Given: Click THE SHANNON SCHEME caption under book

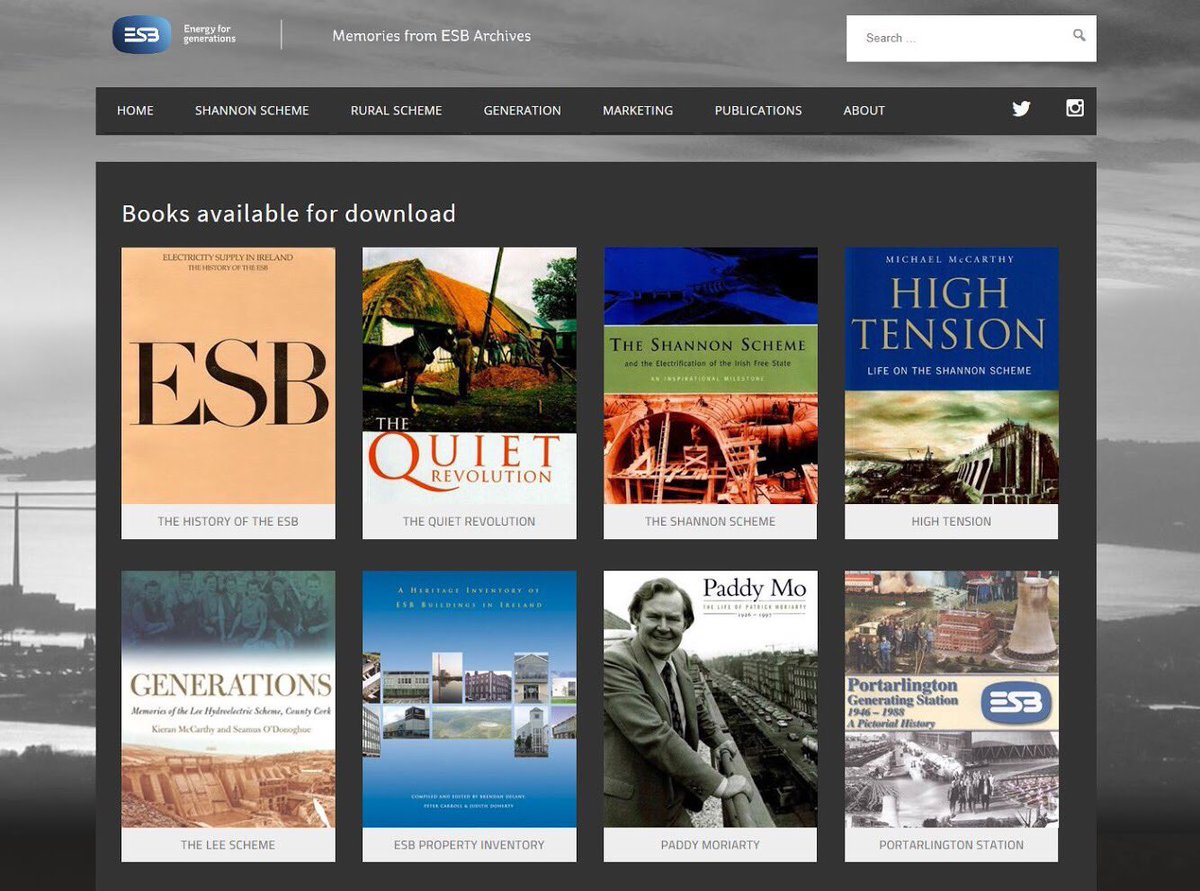Looking at the screenshot, I should tap(710, 522).
